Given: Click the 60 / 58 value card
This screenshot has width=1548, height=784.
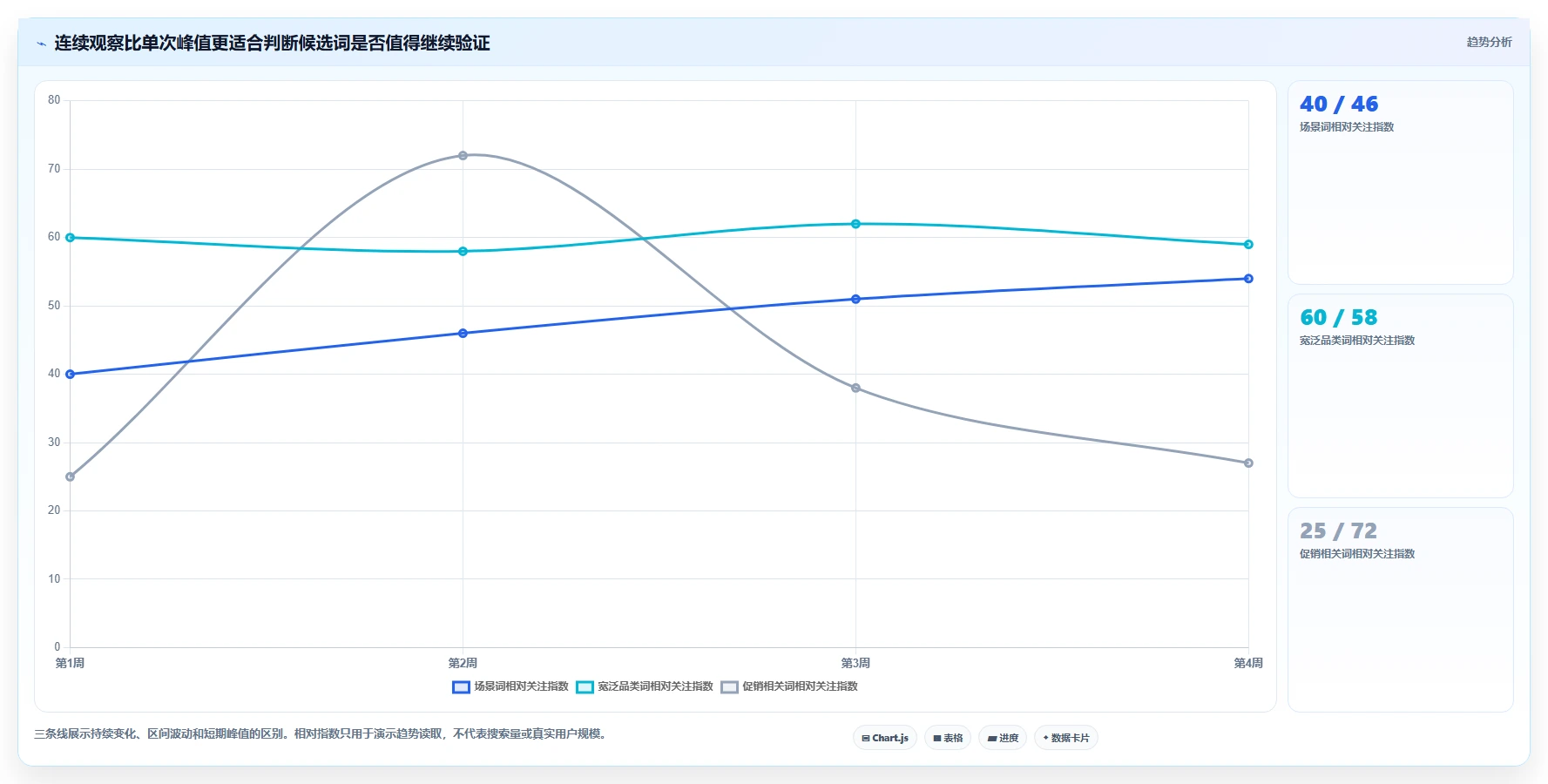Looking at the screenshot, I should [1400, 396].
